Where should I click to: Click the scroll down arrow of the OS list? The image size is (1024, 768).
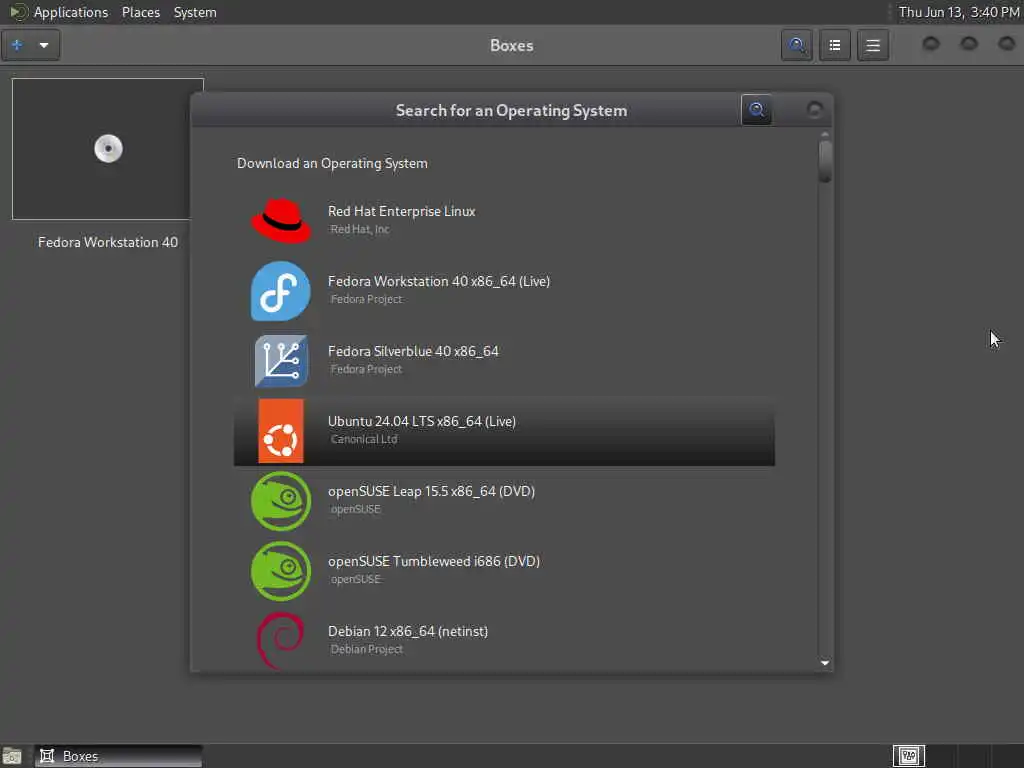(825, 663)
